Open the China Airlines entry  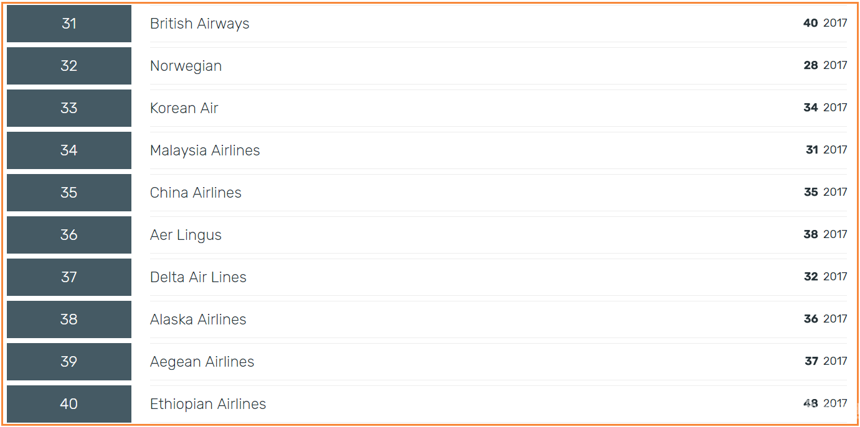tap(196, 192)
